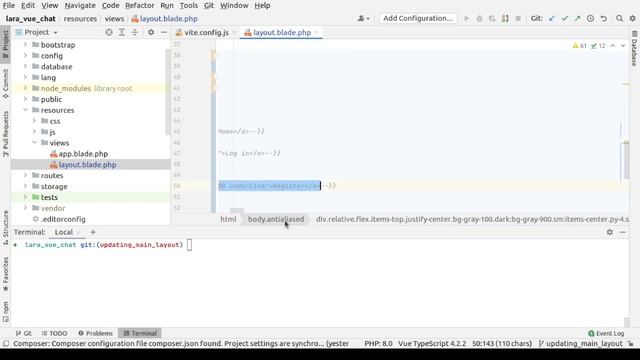Click the Debug bug icon
Screen dimensions: 640x360
point(479,18)
